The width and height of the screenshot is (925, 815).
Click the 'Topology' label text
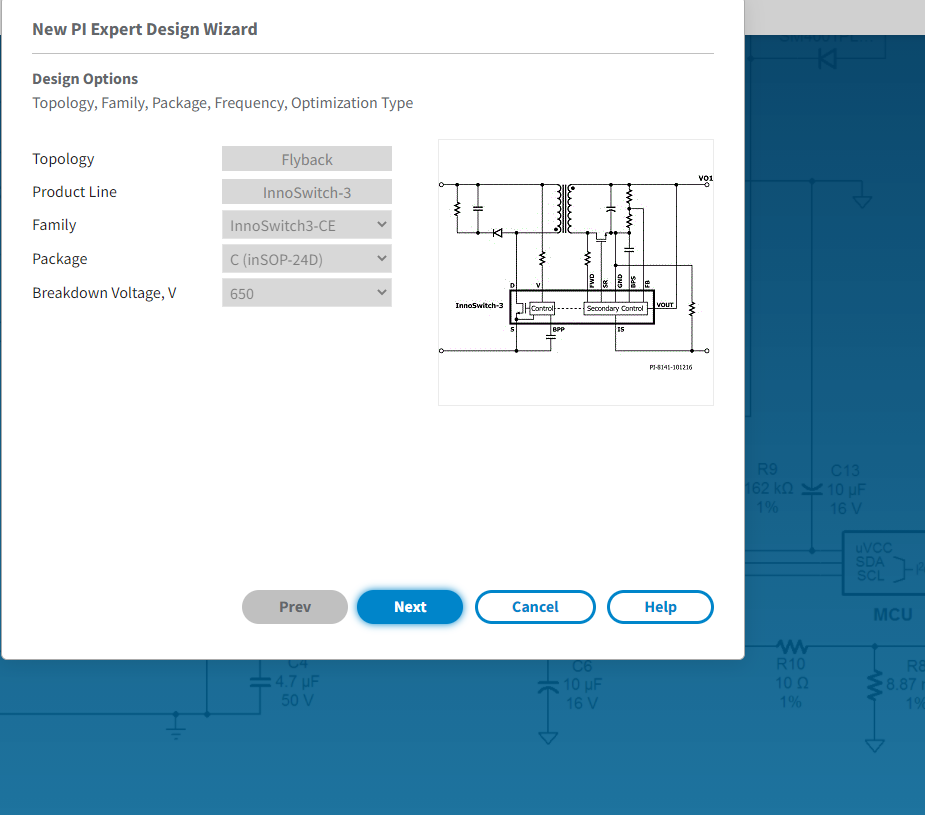click(63, 159)
